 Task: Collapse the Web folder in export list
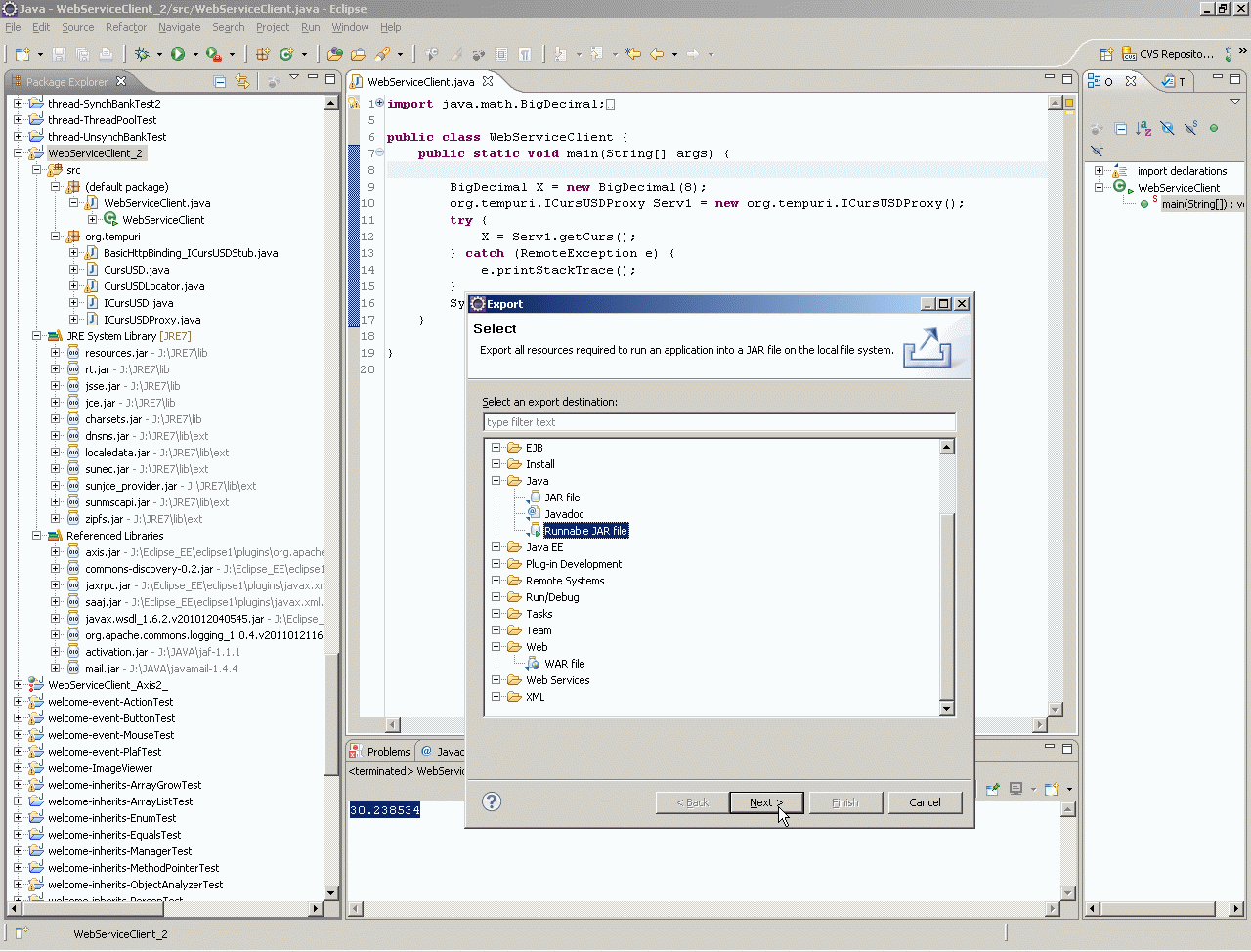pyautogui.click(x=496, y=647)
